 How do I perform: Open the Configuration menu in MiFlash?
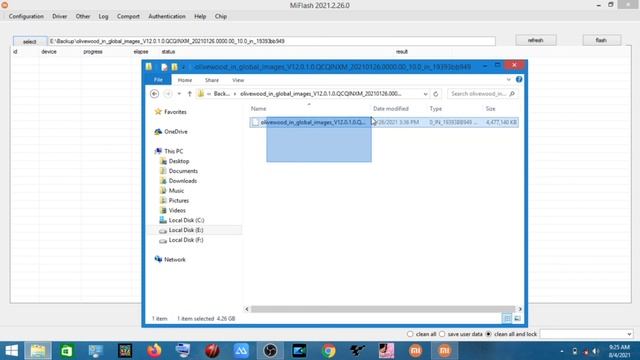tap(26, 16)
